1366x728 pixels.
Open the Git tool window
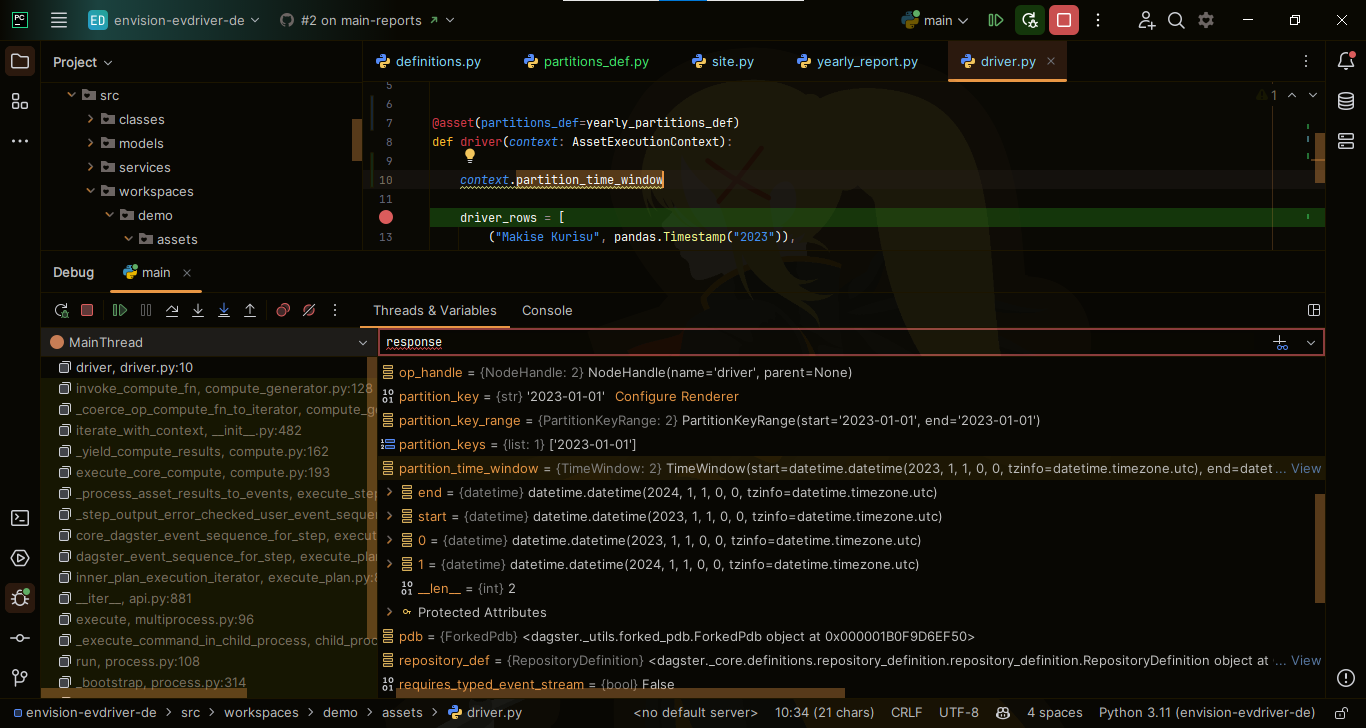tap(20, 678)
